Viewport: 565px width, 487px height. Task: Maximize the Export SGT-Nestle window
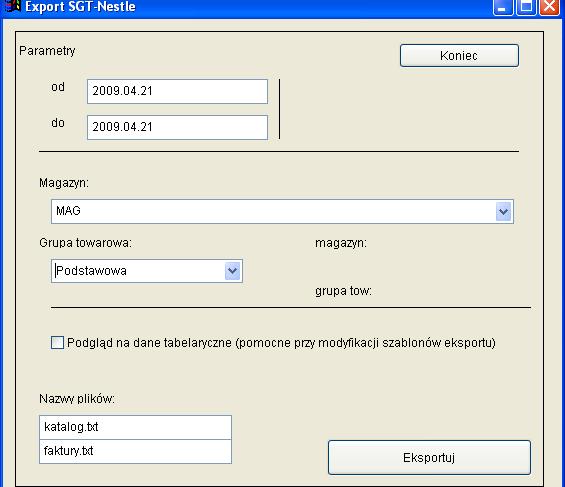coord(526,7)
